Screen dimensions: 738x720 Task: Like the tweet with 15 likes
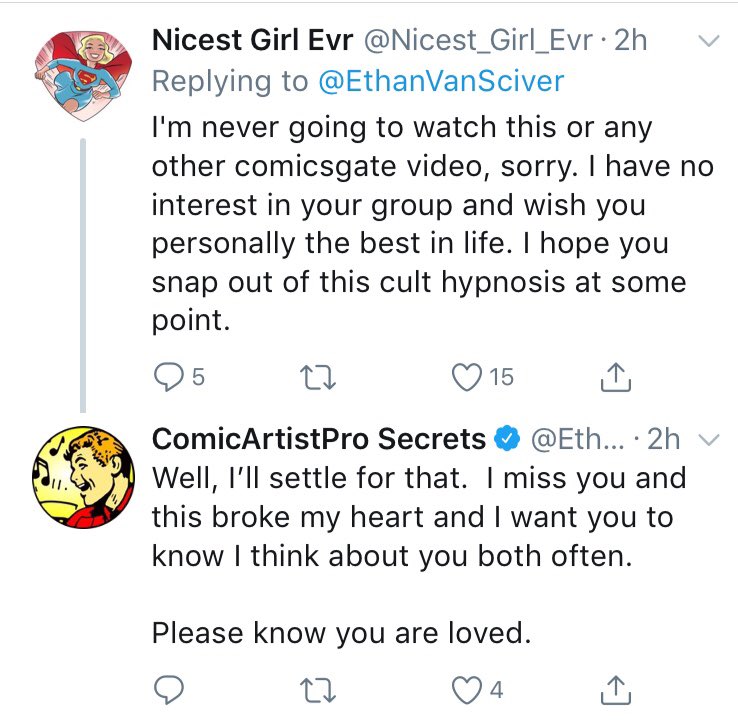coord(464,376)
